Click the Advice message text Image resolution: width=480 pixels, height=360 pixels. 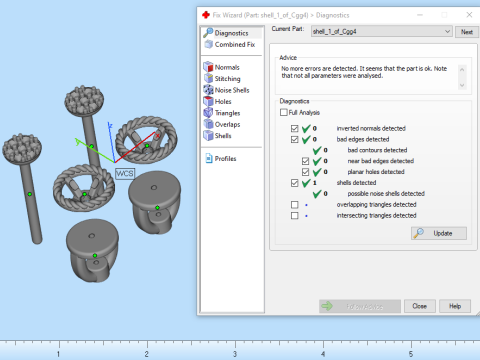(x=364, y=72)
